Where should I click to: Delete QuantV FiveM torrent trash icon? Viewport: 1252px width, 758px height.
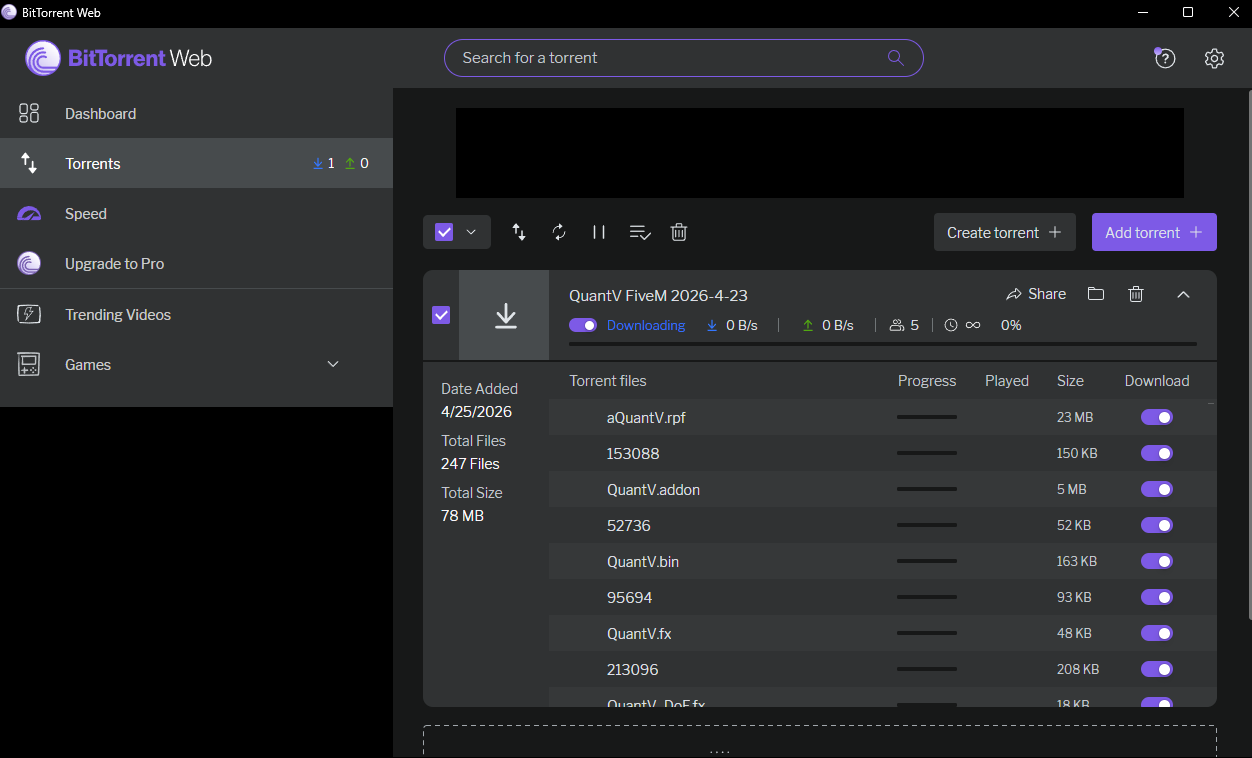pos(1136,294)
